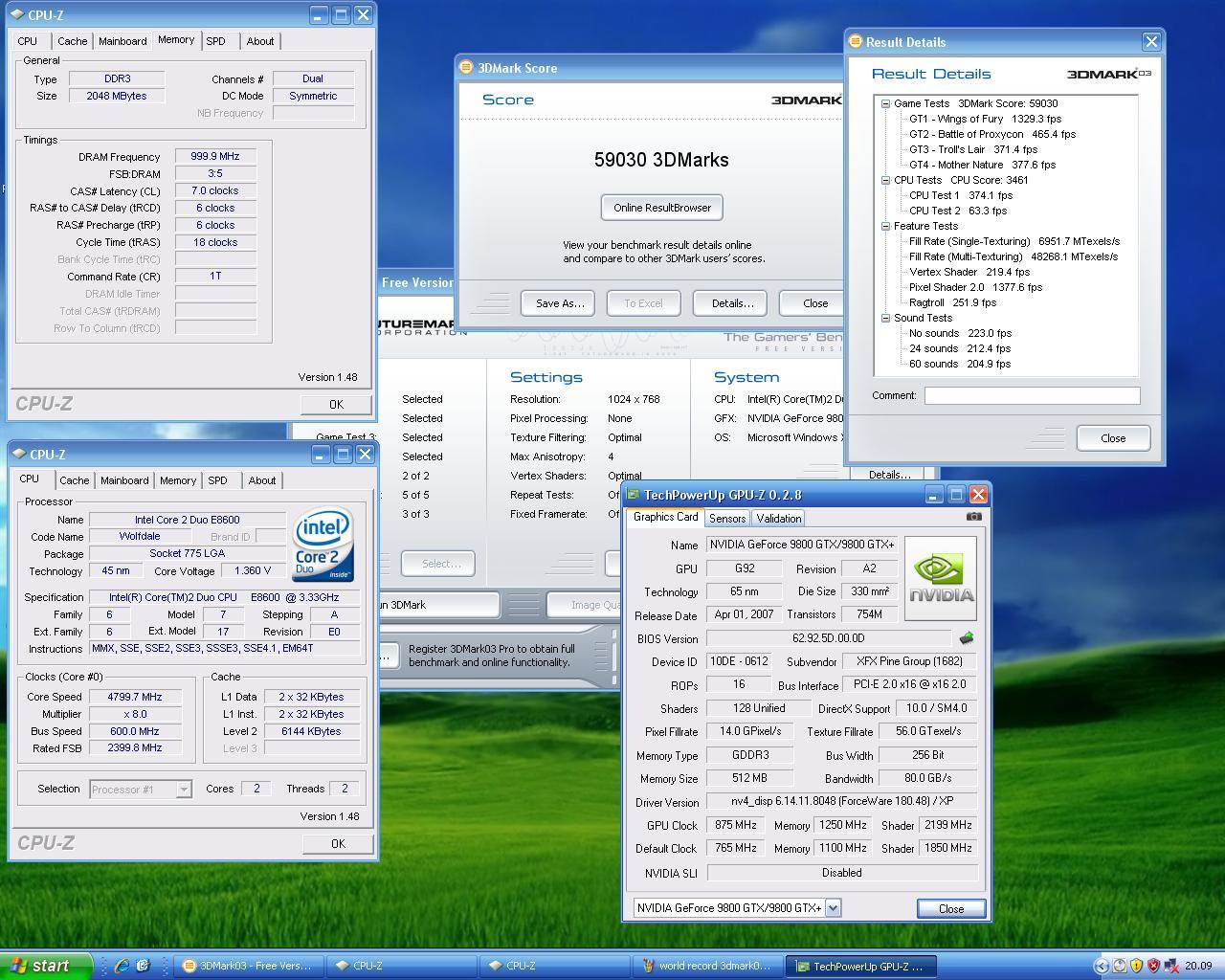Click the GPU-Z title bar application icon
Viewport: 1225px width, 980px height.
pos(633,495)
